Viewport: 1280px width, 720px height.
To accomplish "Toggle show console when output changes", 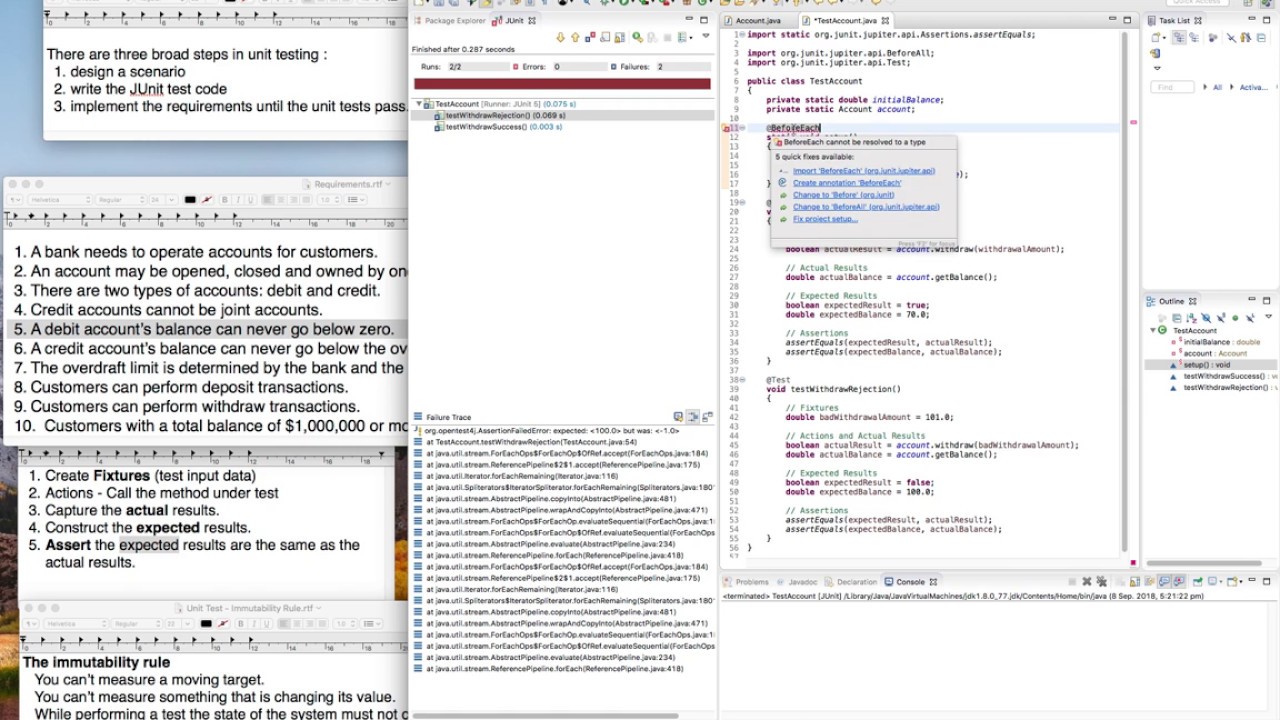I will point(1164,581).
